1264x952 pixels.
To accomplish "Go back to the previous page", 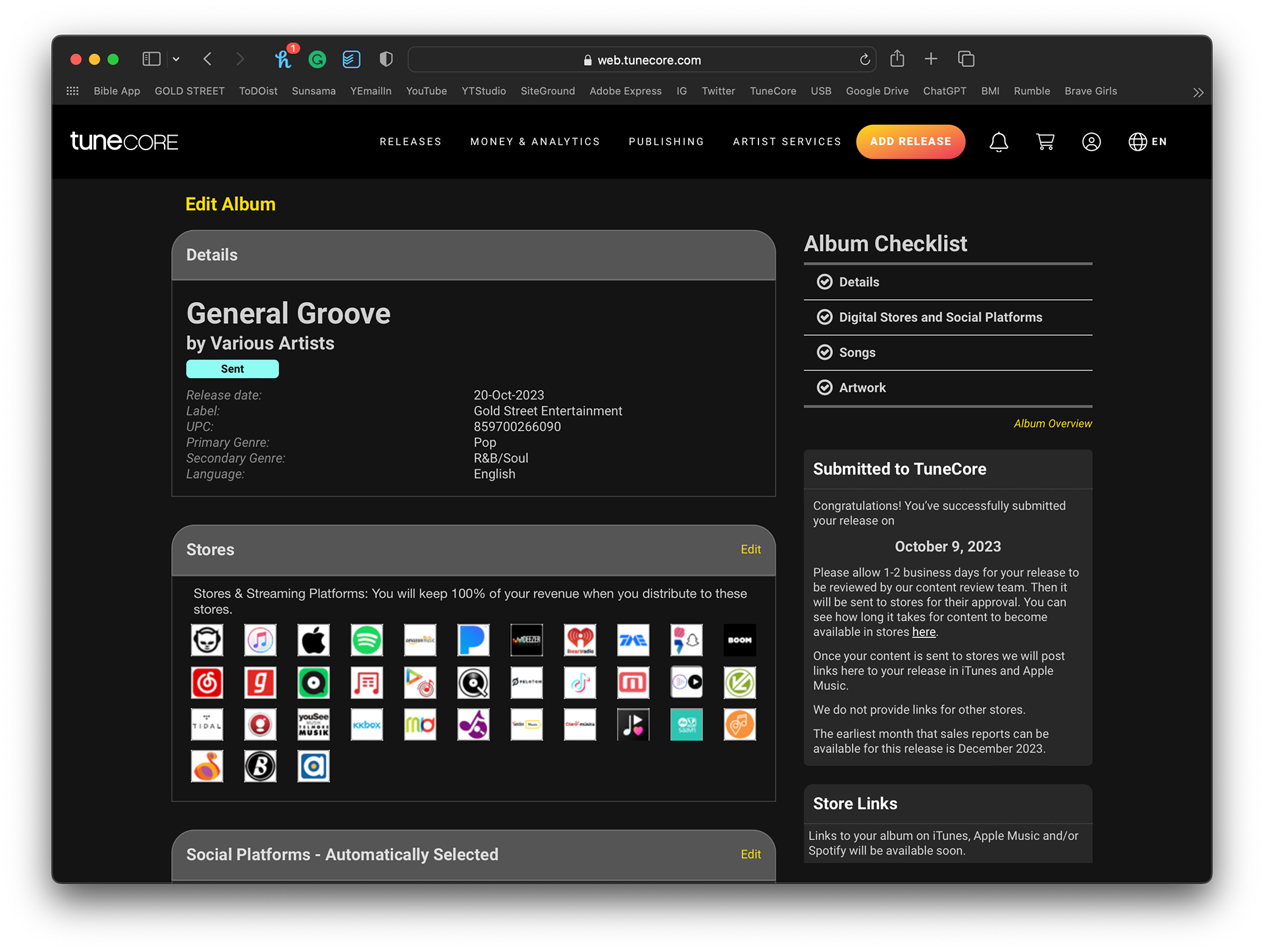I will [x=207, y=59].
